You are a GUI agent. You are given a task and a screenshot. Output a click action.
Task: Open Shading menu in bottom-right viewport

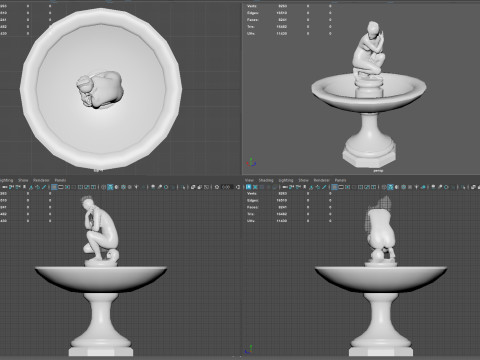click(x=266, y=180)
